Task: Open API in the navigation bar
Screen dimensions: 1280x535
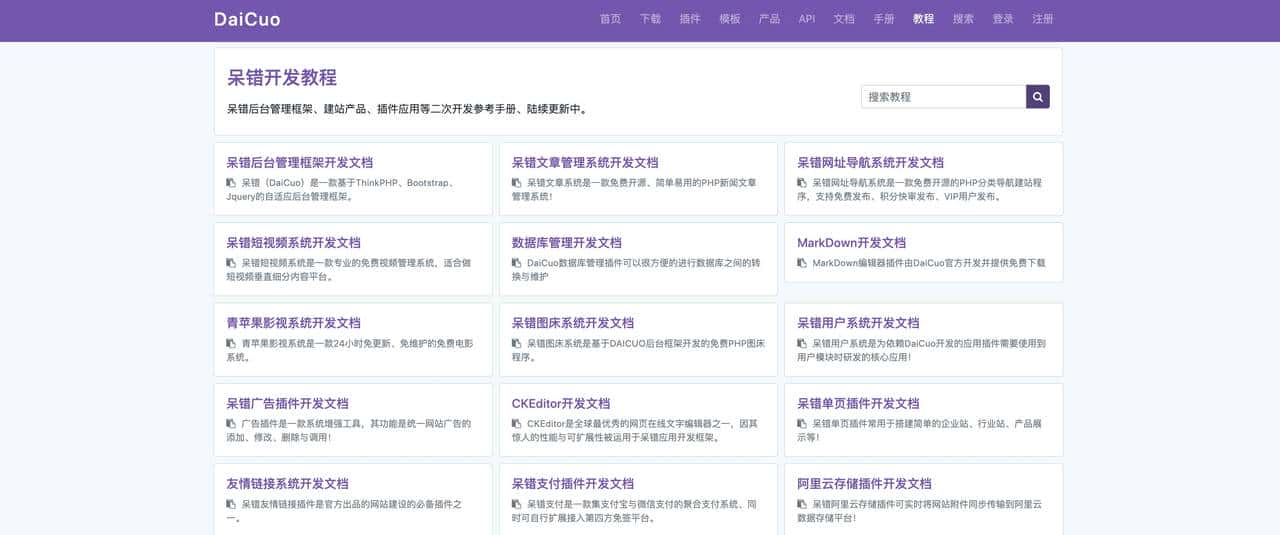Action: 807,19
